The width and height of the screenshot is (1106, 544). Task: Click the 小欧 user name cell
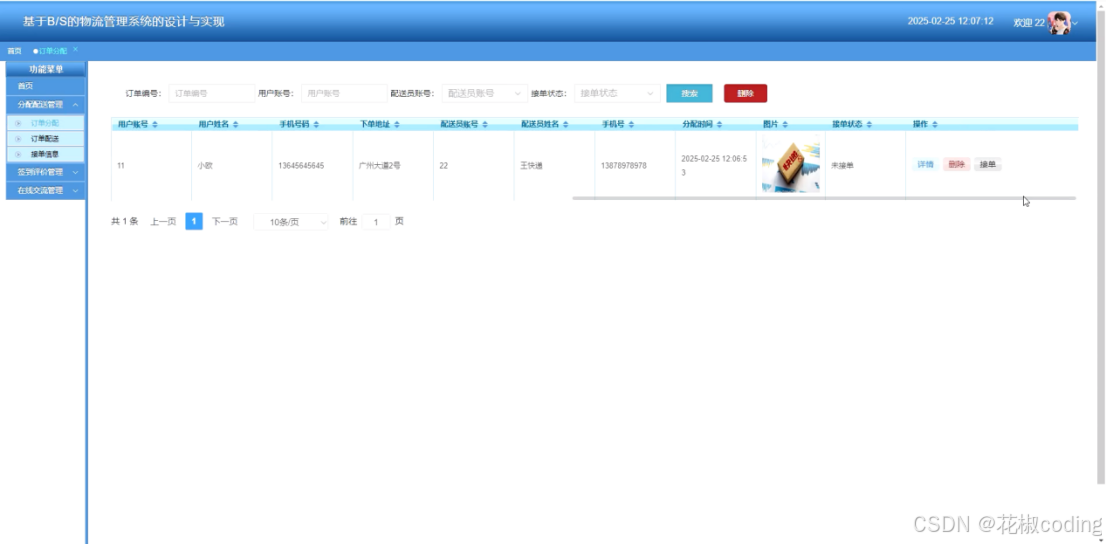pyautogui.click(x=205, y=166)
